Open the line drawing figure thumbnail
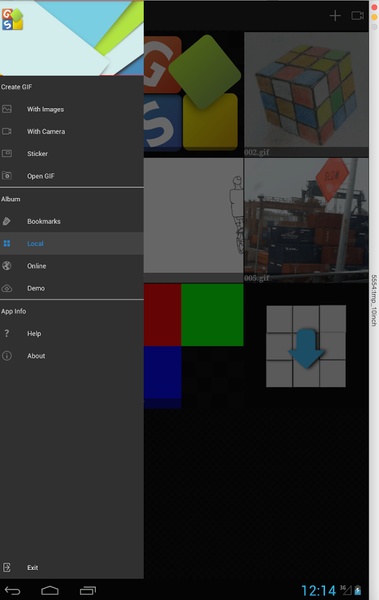The image size is (379, 600). point(193,220)
